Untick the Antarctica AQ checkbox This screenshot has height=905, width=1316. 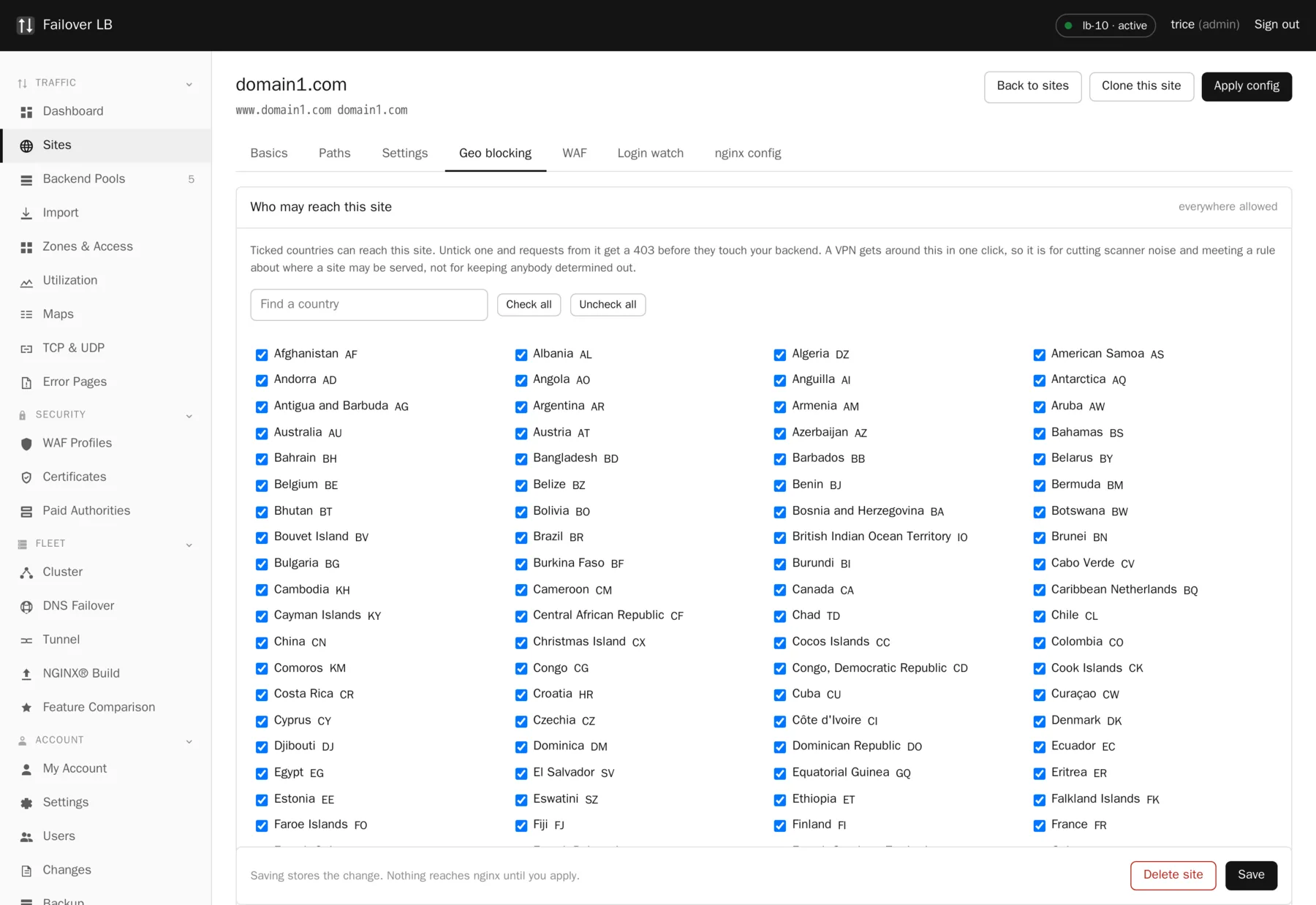[x=1039, y=380]
